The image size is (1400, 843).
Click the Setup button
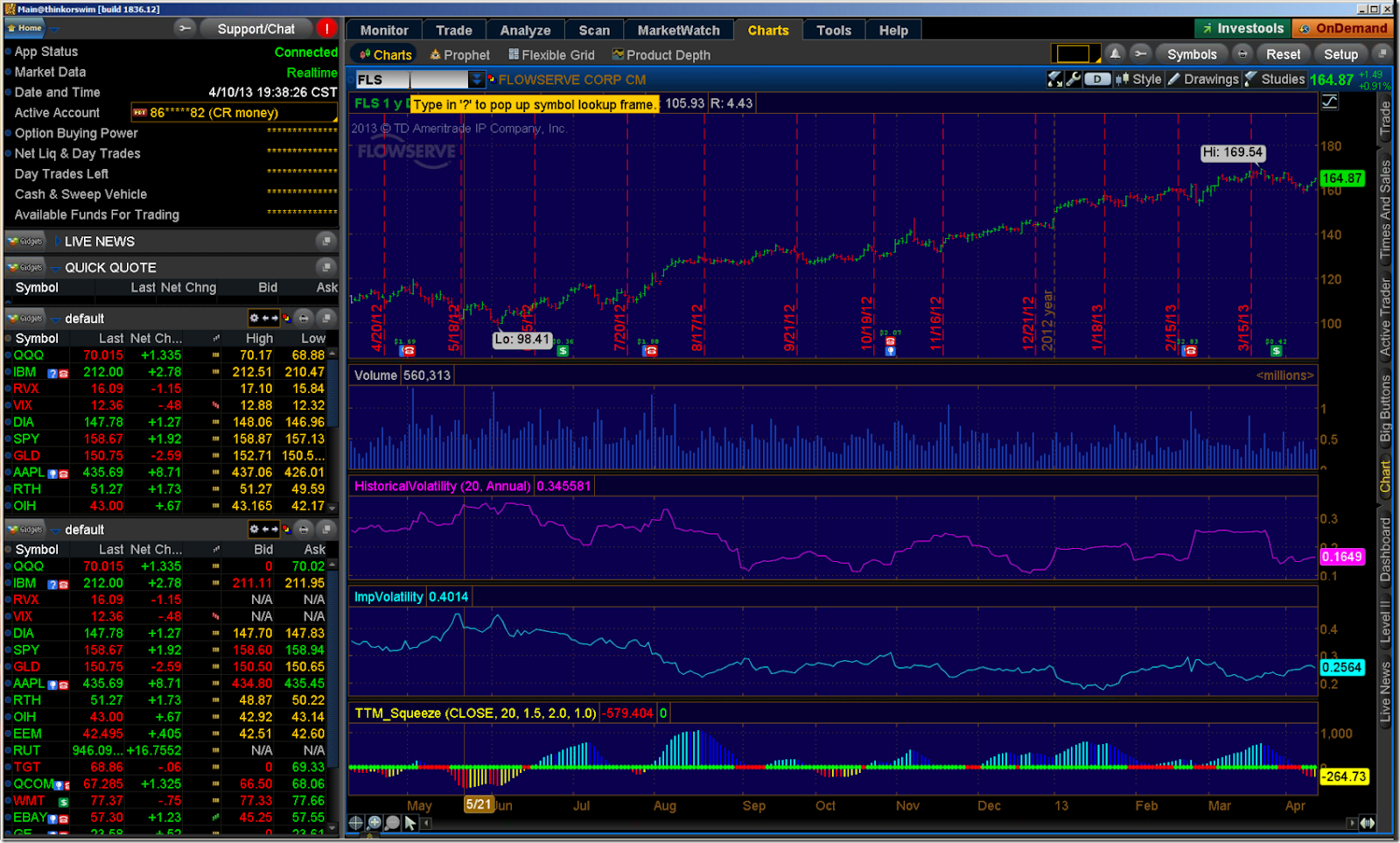[1340, 53]
